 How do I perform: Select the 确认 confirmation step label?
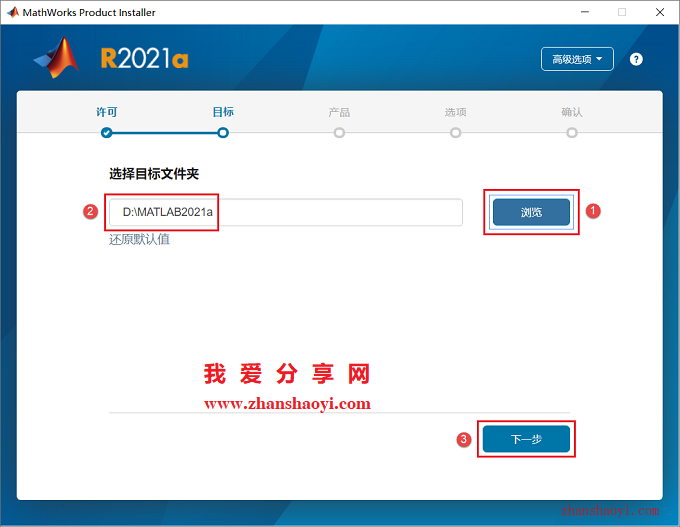coord(572,112)
